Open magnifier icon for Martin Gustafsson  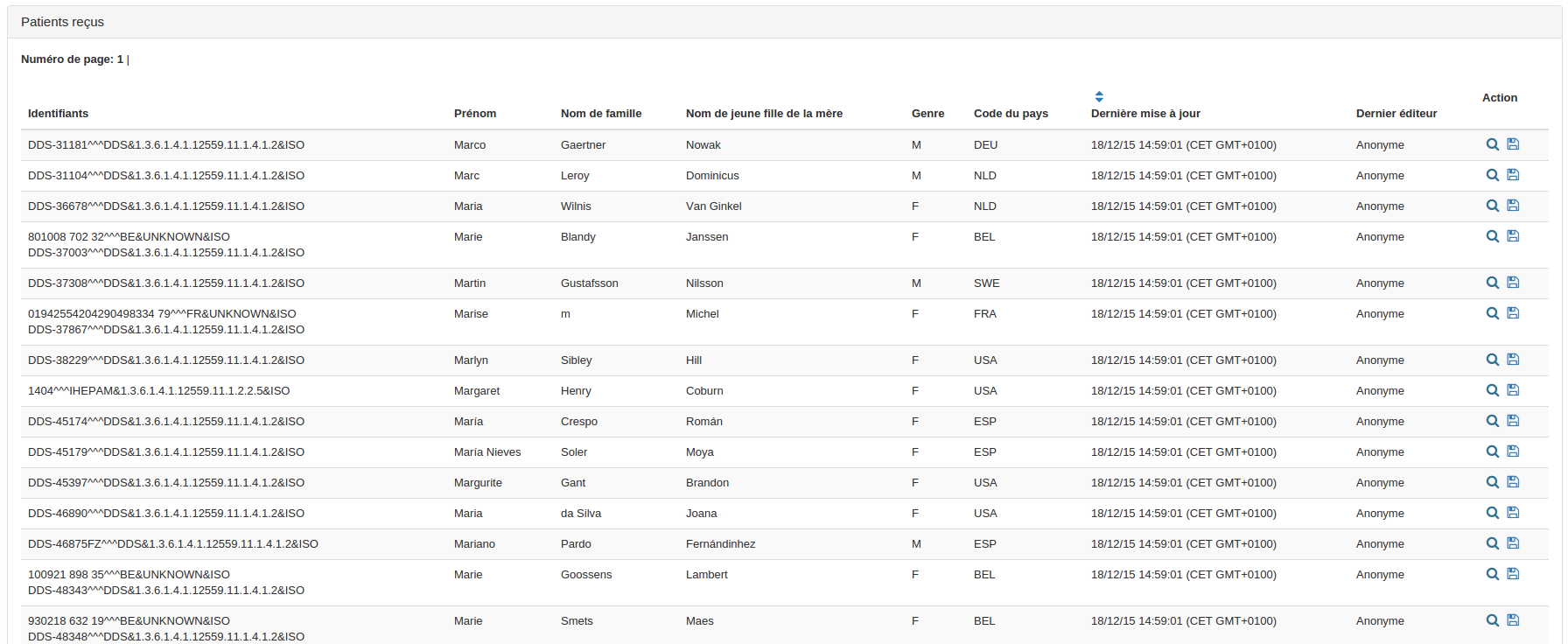(1492, 283)
